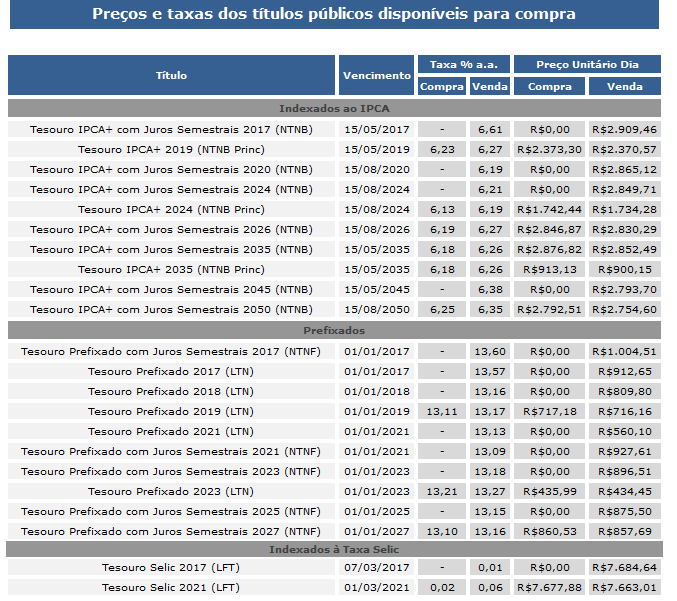
Task: Click Tesouro Prefixado 2023 (LTN) title
Action: pyautogui.click(x=171, y=491)
